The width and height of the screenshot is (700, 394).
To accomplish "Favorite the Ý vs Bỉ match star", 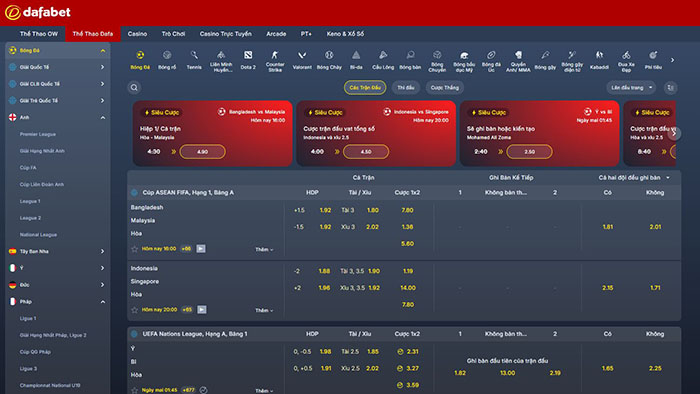I will 134,390.
